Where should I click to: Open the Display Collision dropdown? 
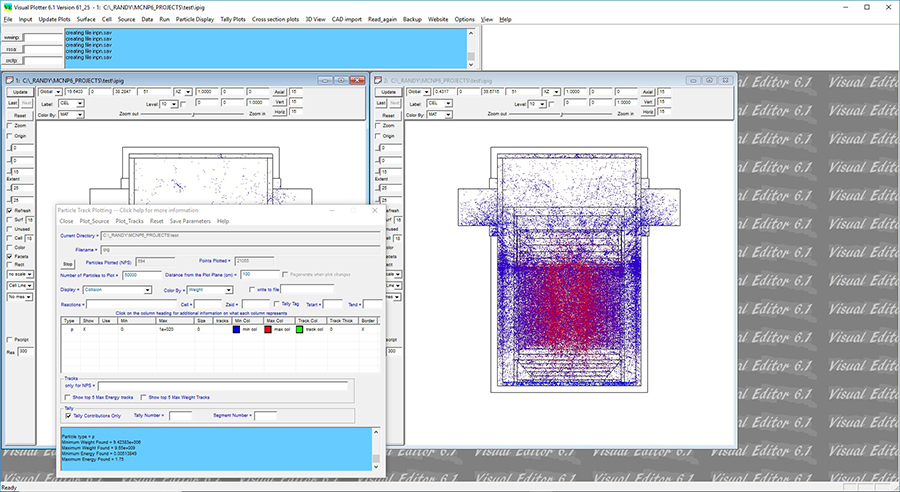pyautogui.click(x=117, y=290)
